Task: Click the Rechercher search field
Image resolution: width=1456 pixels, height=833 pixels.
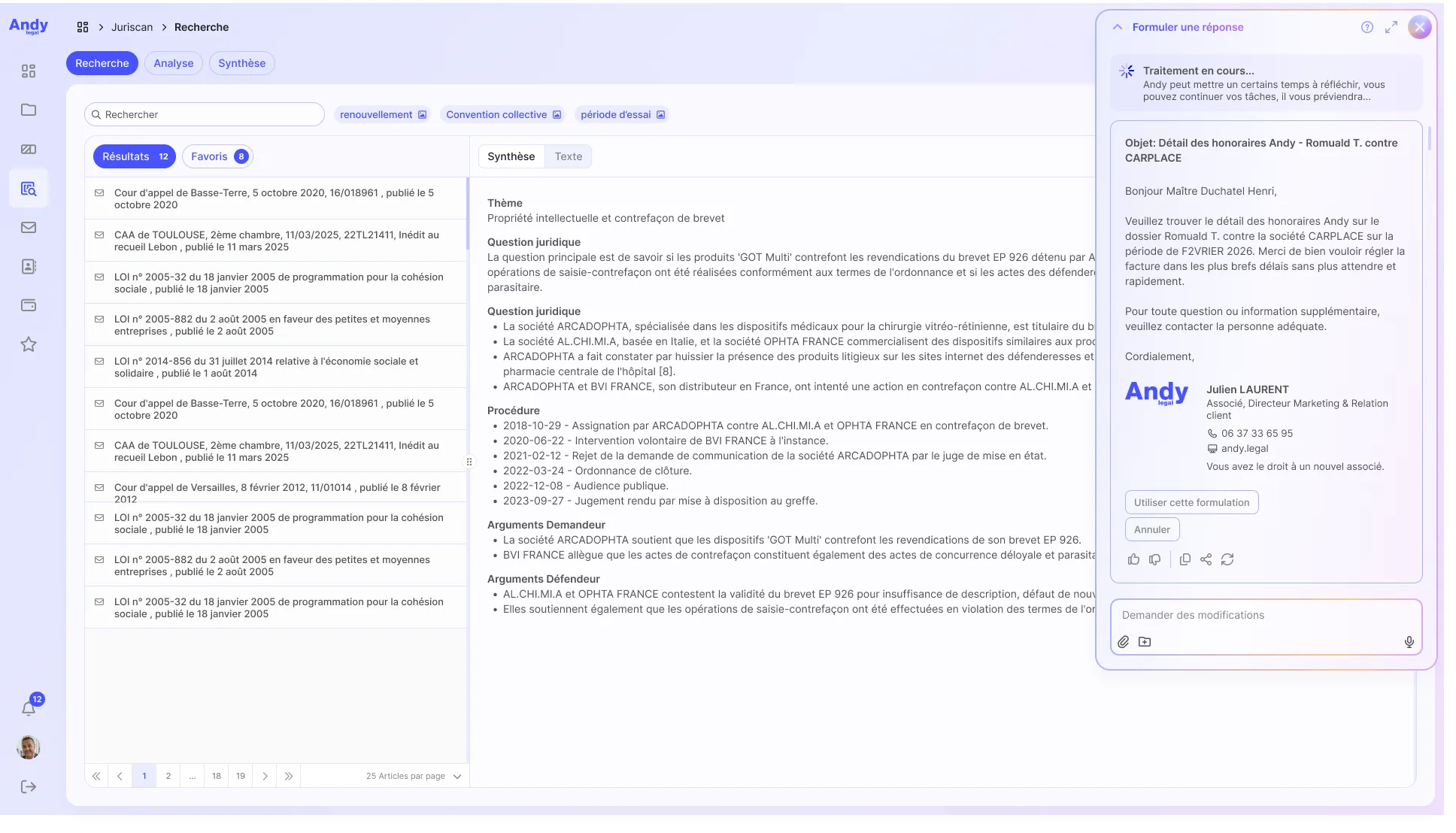Action: [x=205, y=114]
